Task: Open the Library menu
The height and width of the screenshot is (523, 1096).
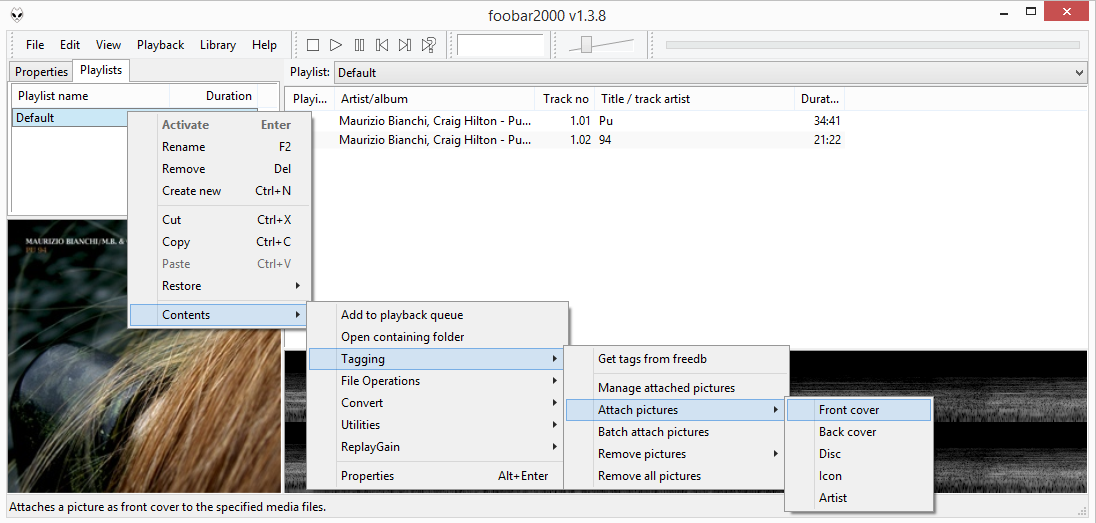Action: point(217,45)
